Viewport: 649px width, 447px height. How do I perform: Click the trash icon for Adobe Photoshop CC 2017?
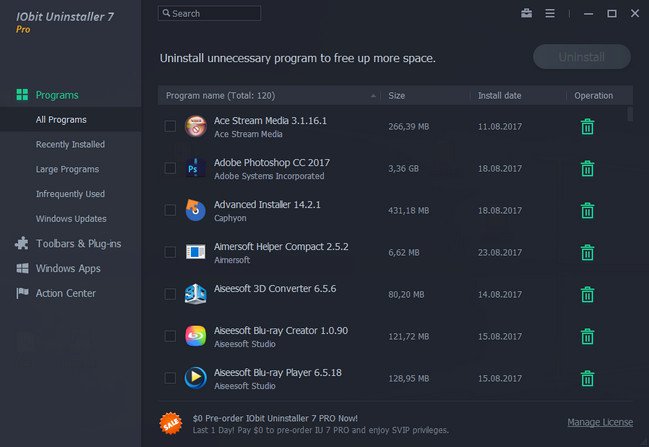587,168
